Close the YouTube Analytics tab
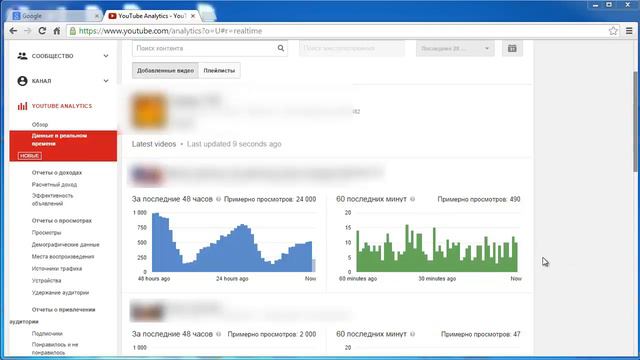640x360 pixels. pos(193,16)
